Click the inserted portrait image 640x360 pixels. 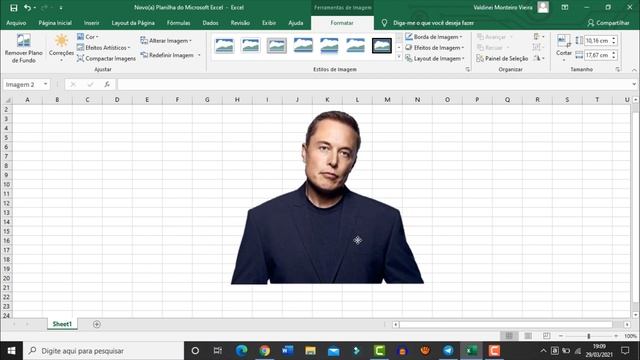[x=327, y=197]
